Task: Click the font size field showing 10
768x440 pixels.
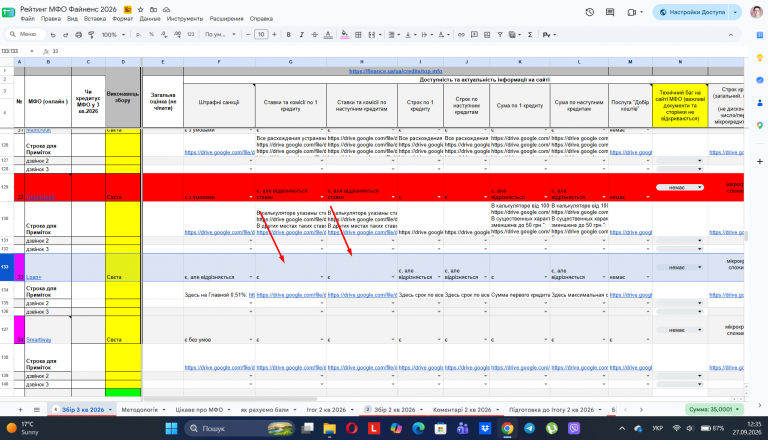Action: pyautogui.click(x=261, y=35)
